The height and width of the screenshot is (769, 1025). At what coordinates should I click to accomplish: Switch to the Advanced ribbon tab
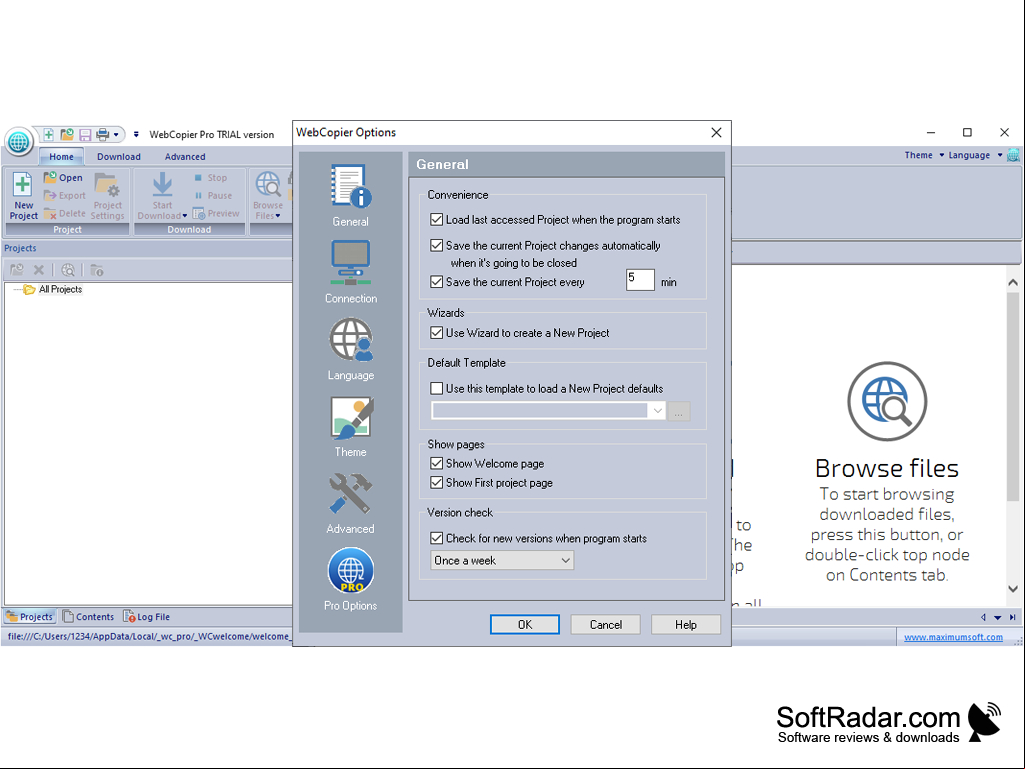(x=185, y=157)
